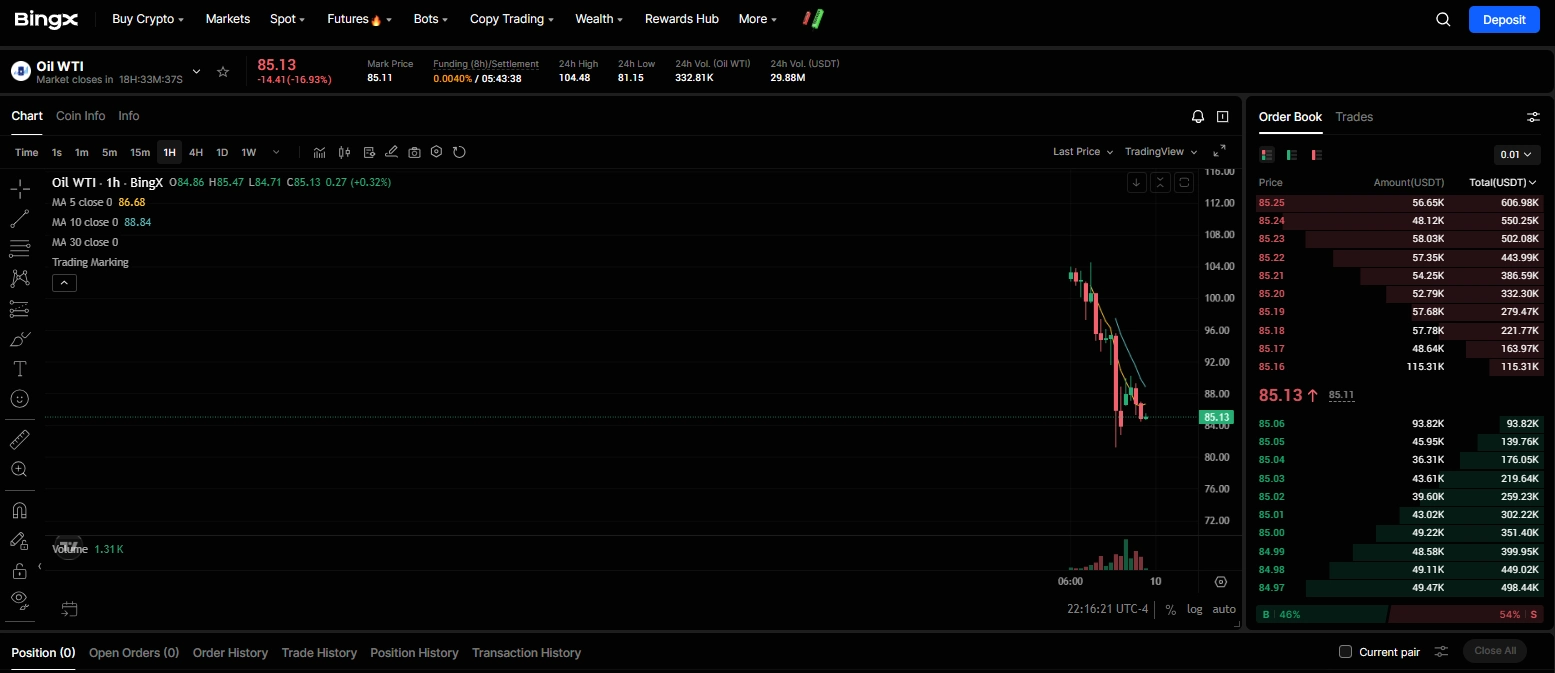
Task: Toggle hide all drawings eye icon
Action: 19,599
